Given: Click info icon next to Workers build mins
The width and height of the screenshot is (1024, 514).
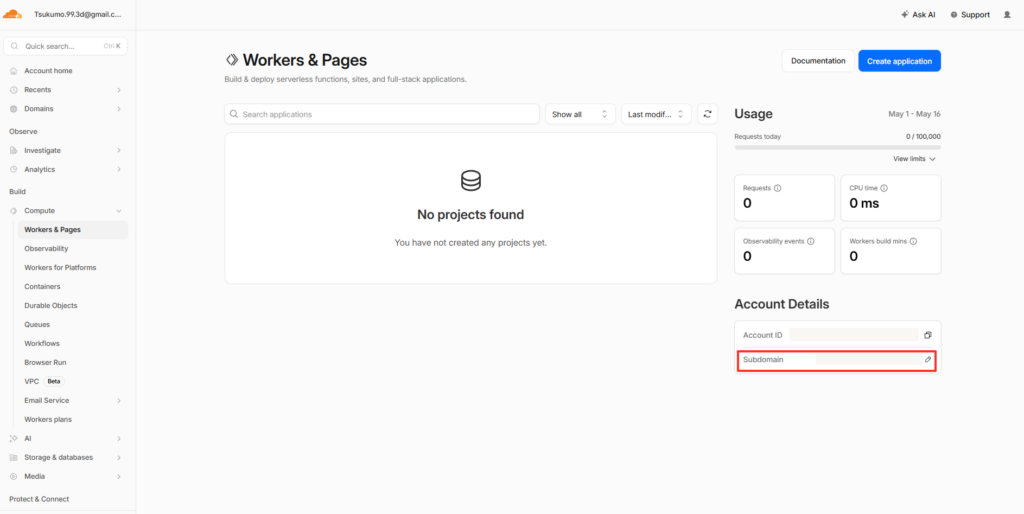Looking at the screenshot, I should [913, 241].
